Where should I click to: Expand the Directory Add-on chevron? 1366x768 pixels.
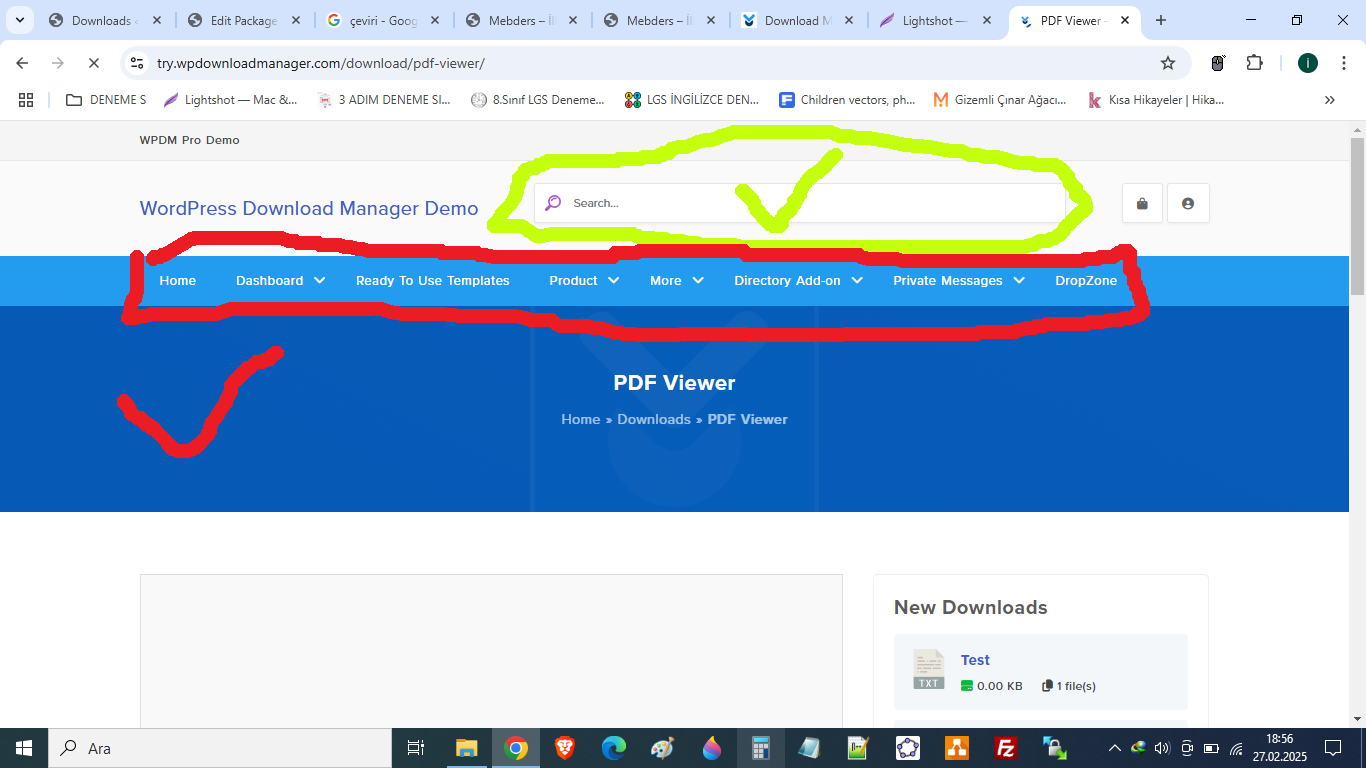pos(857,281)
